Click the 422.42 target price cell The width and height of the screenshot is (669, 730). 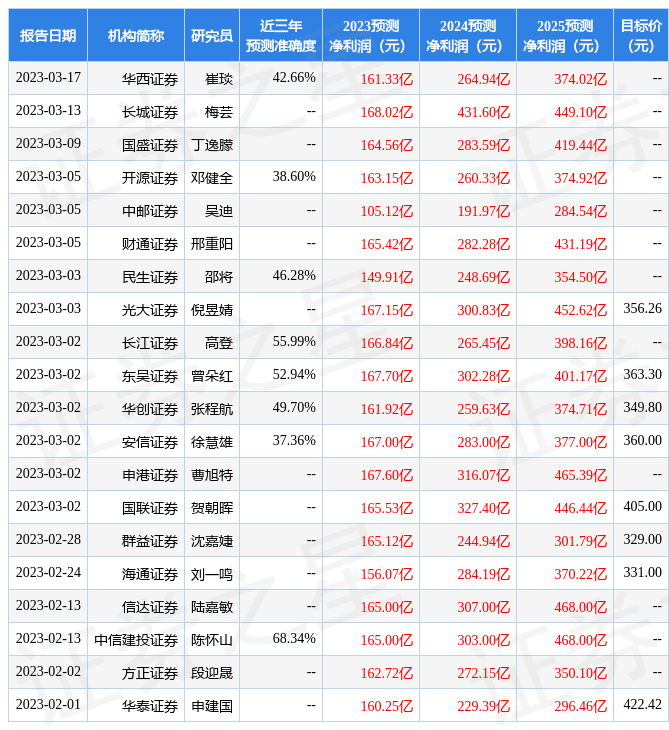coord(641,705)
